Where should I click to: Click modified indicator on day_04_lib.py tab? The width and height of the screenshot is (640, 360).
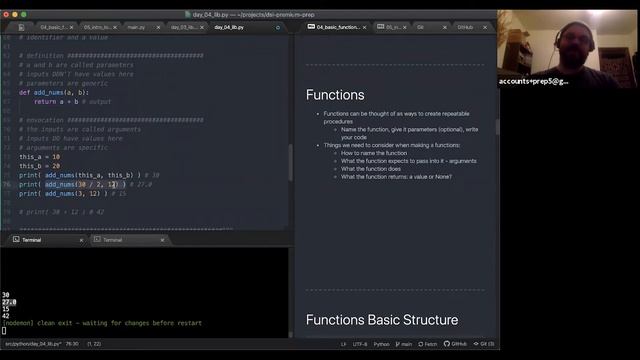coord(278,28)
